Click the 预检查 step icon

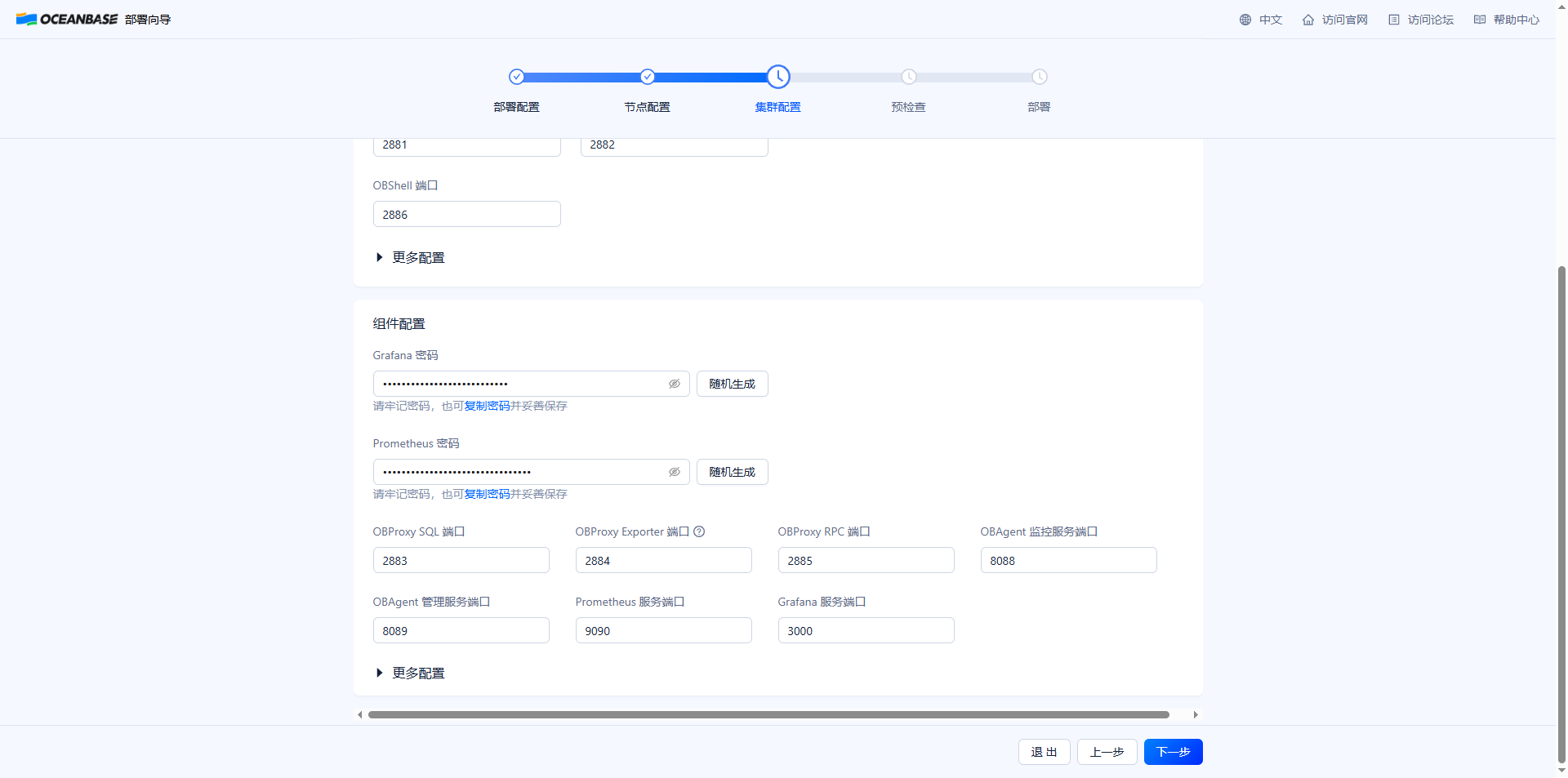point(909,77)
